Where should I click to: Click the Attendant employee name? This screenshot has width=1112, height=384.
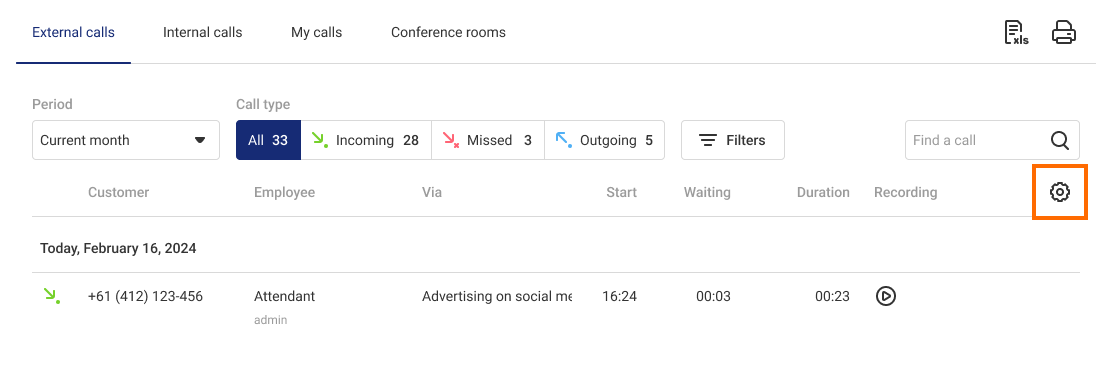[x=284, y=296]
